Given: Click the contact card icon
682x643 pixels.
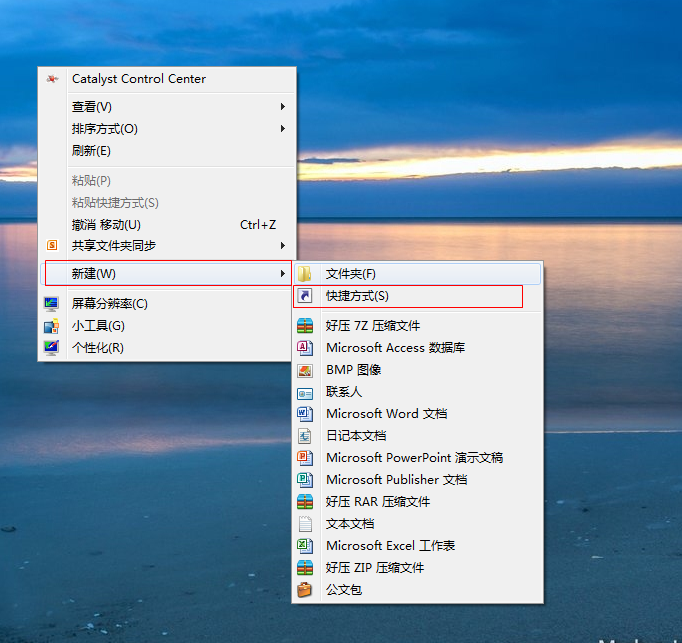Looking at the screenshot, I should coord(305,394).
